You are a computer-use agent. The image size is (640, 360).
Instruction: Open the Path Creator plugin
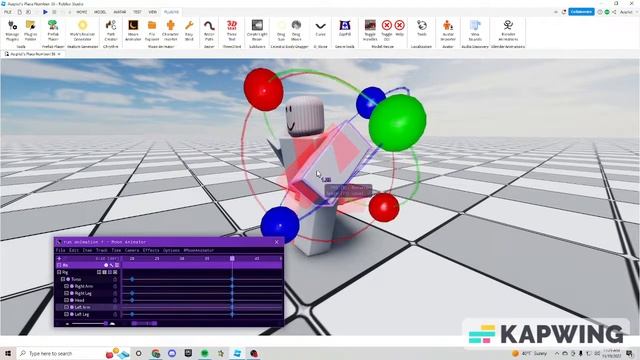click(x=111, y=31)
